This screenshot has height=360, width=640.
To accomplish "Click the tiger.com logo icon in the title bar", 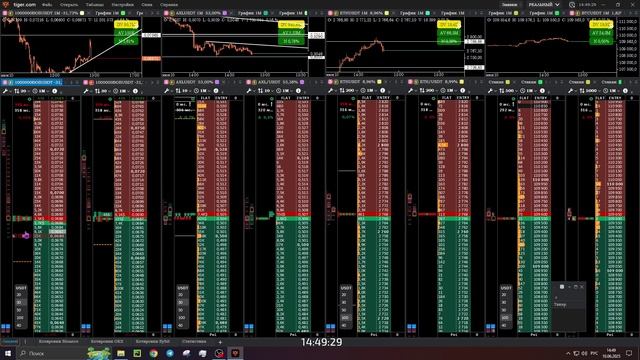I will 5,4.
